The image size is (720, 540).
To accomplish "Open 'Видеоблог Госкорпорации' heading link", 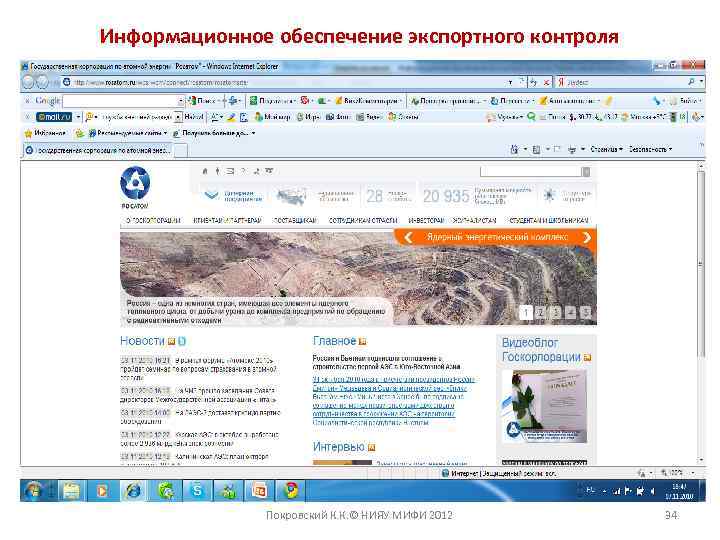I will [x=541, y=350].
